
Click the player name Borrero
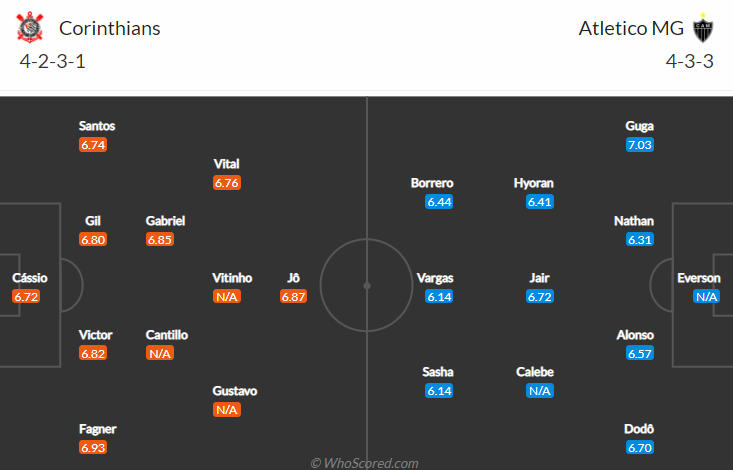432,183
